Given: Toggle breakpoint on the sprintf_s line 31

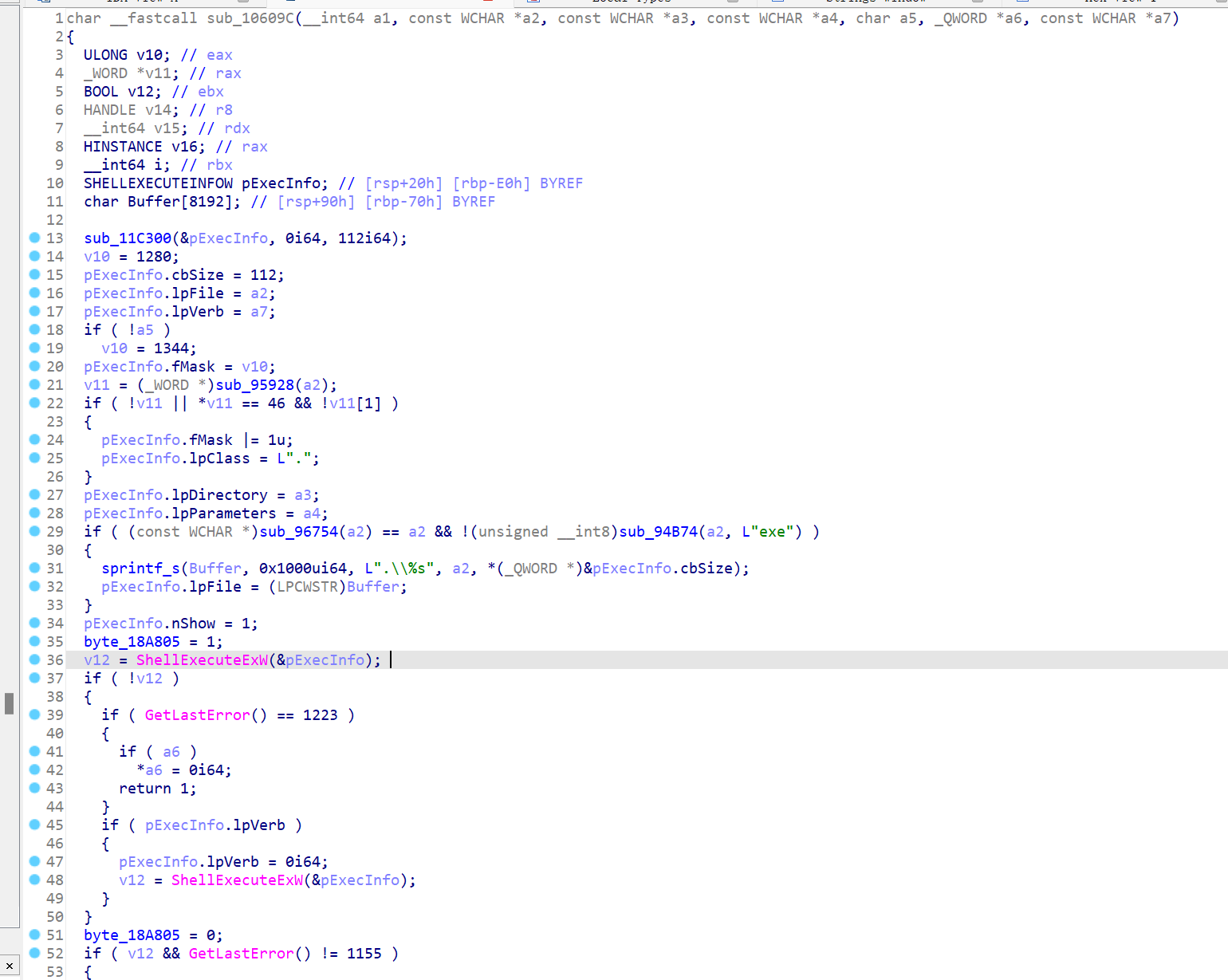Looking at the screenshot, I should click(34, 568).
